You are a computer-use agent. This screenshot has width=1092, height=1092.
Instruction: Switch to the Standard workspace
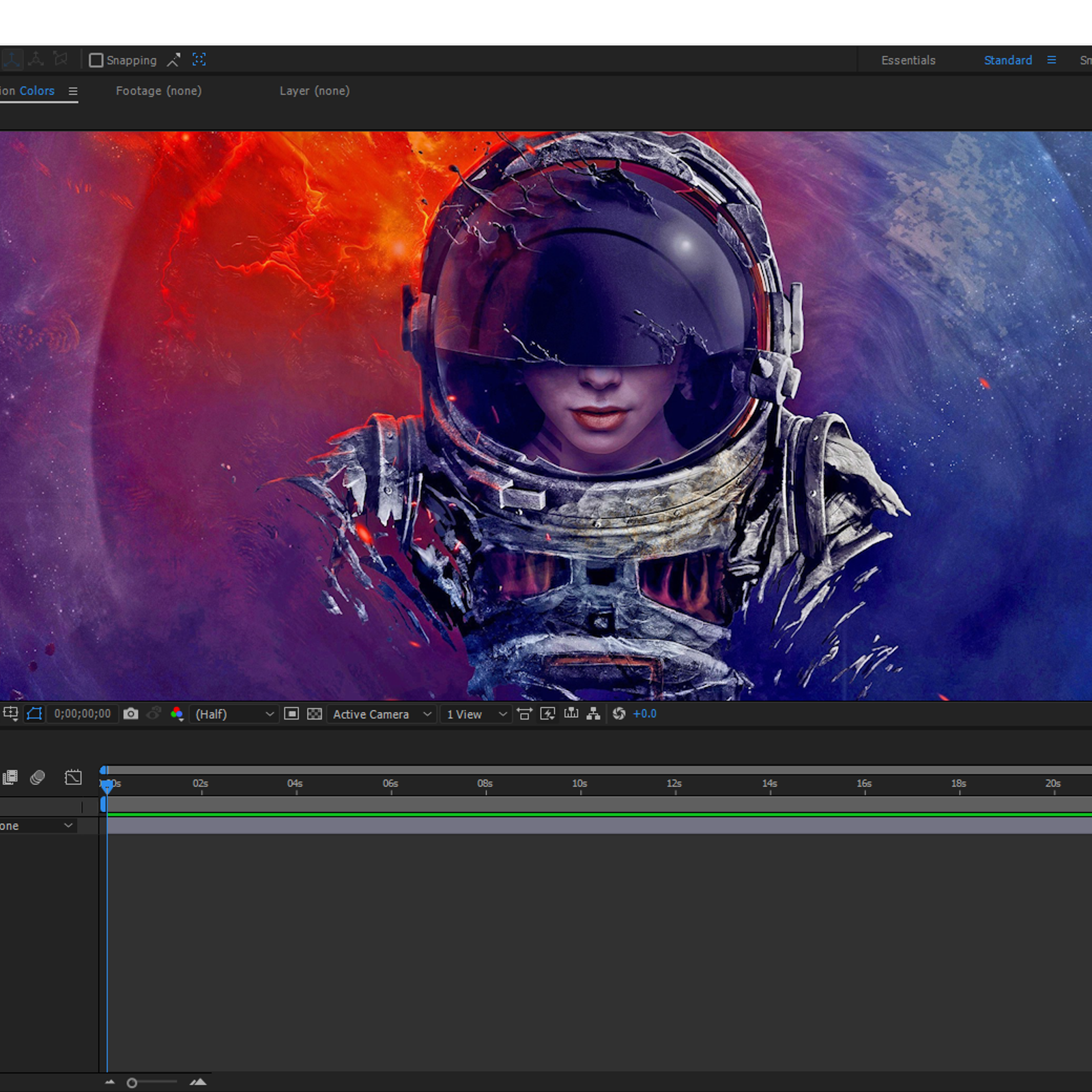click(x=1007, y=60)
